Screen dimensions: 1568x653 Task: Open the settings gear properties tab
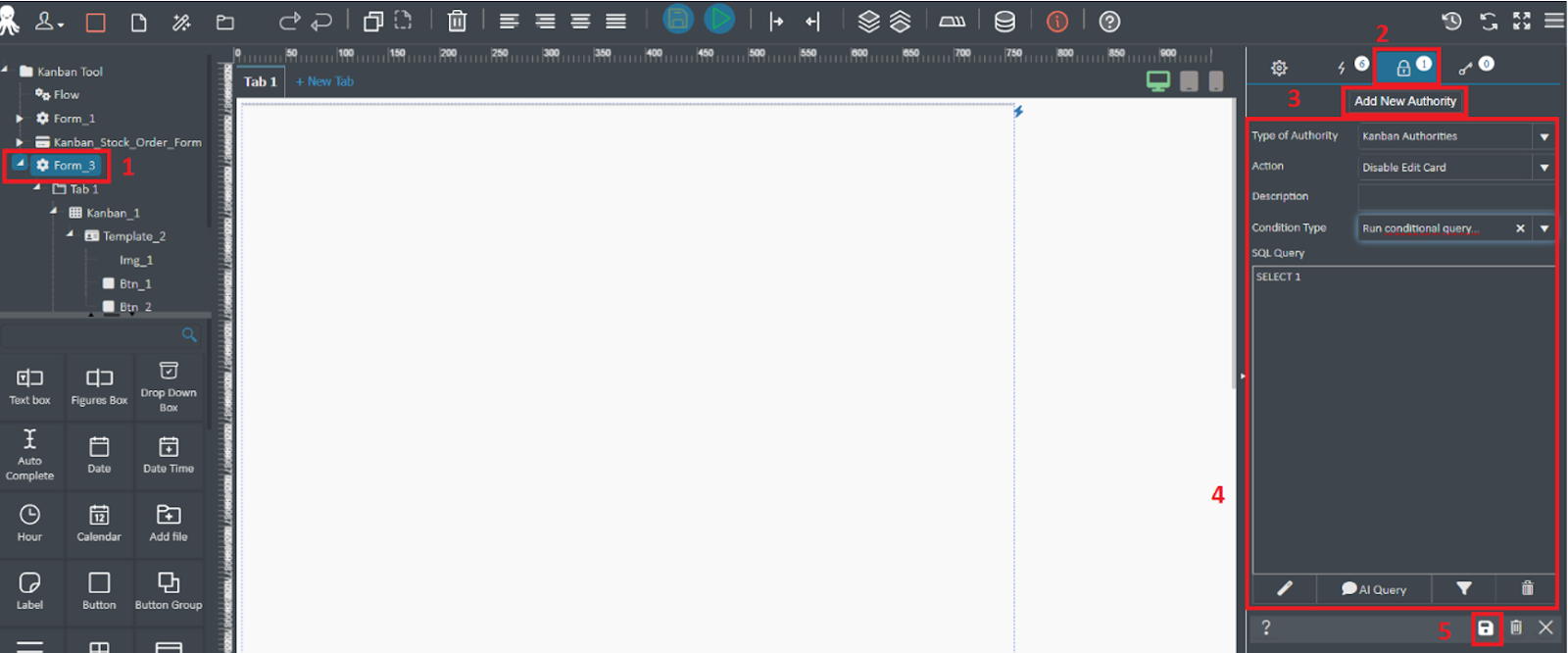pyautogui.click(x=1279, y=68)
